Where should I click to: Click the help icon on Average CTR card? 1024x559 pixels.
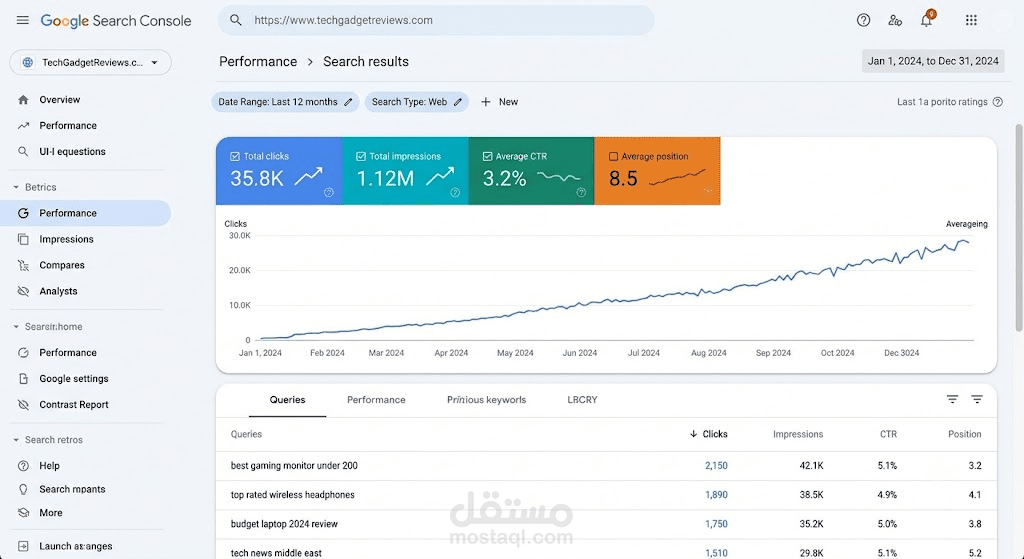(581, 192)
